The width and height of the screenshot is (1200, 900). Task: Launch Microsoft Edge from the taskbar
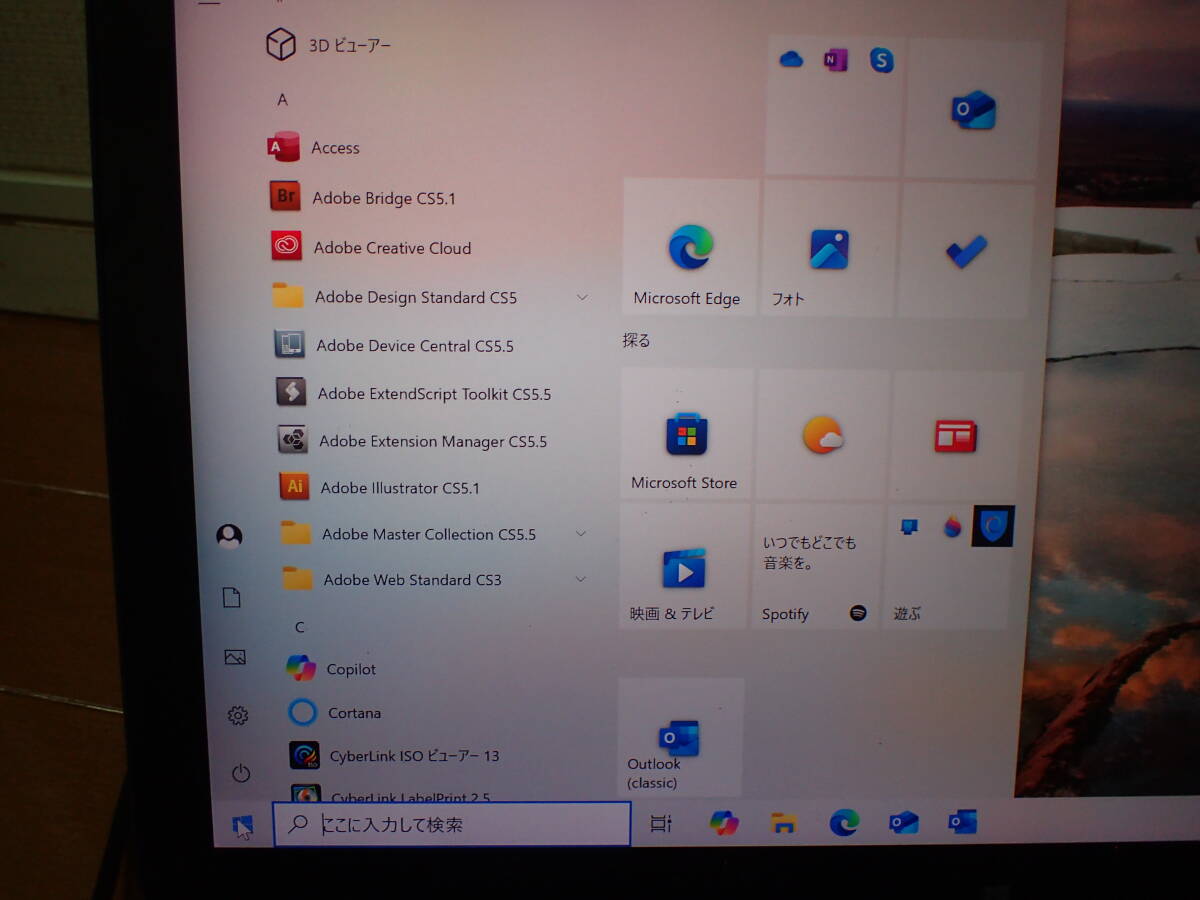[844, 822]
